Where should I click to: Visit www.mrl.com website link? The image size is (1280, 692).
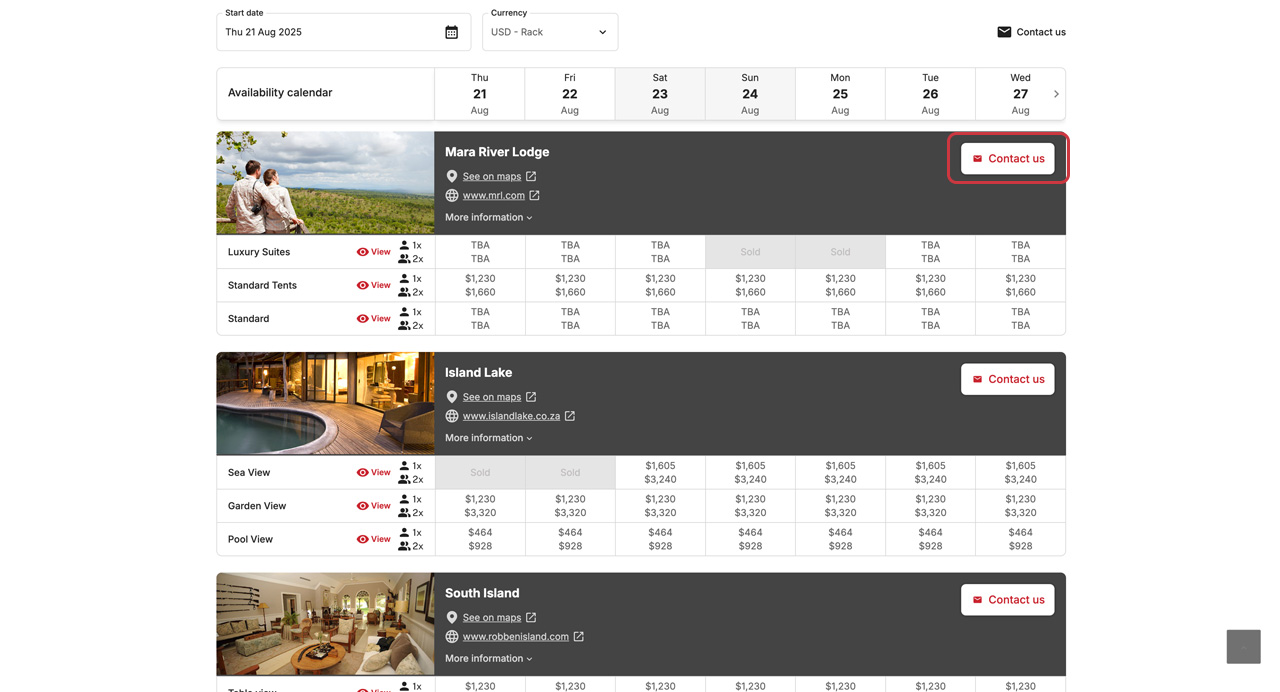pos(493,196)
